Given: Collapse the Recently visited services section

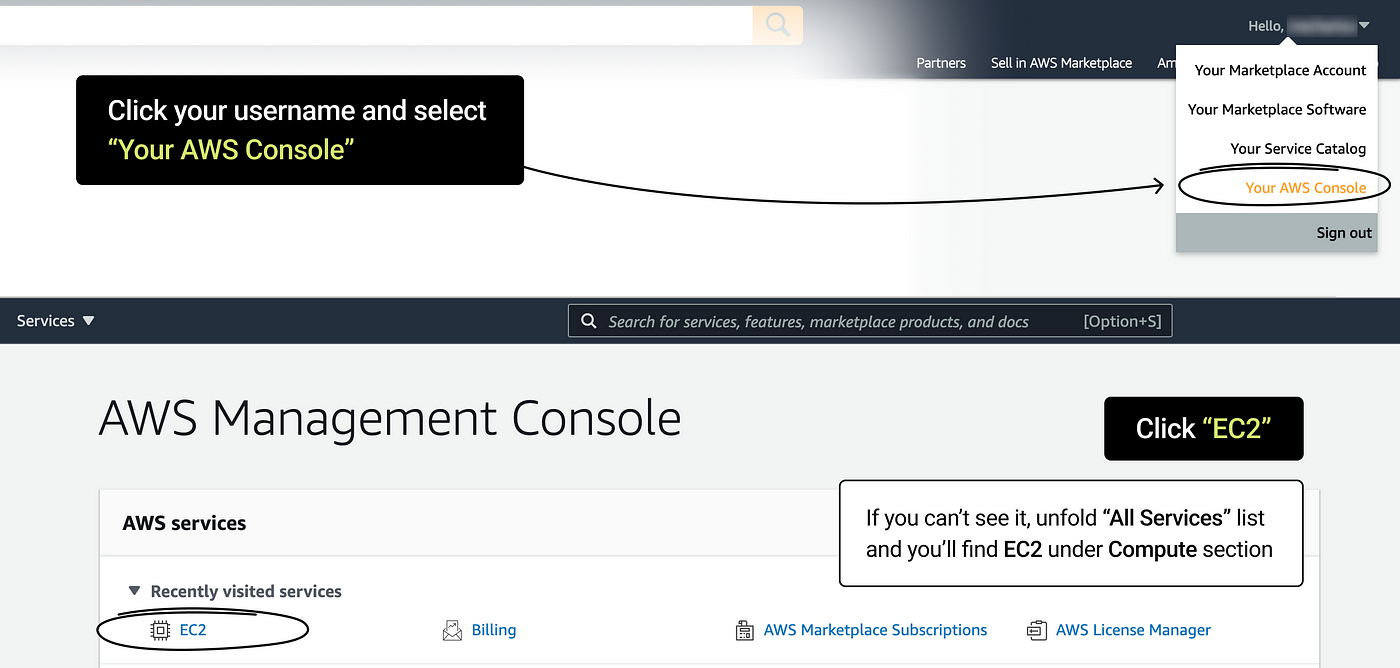Looking at the screenshot, I should coord(134,591).
